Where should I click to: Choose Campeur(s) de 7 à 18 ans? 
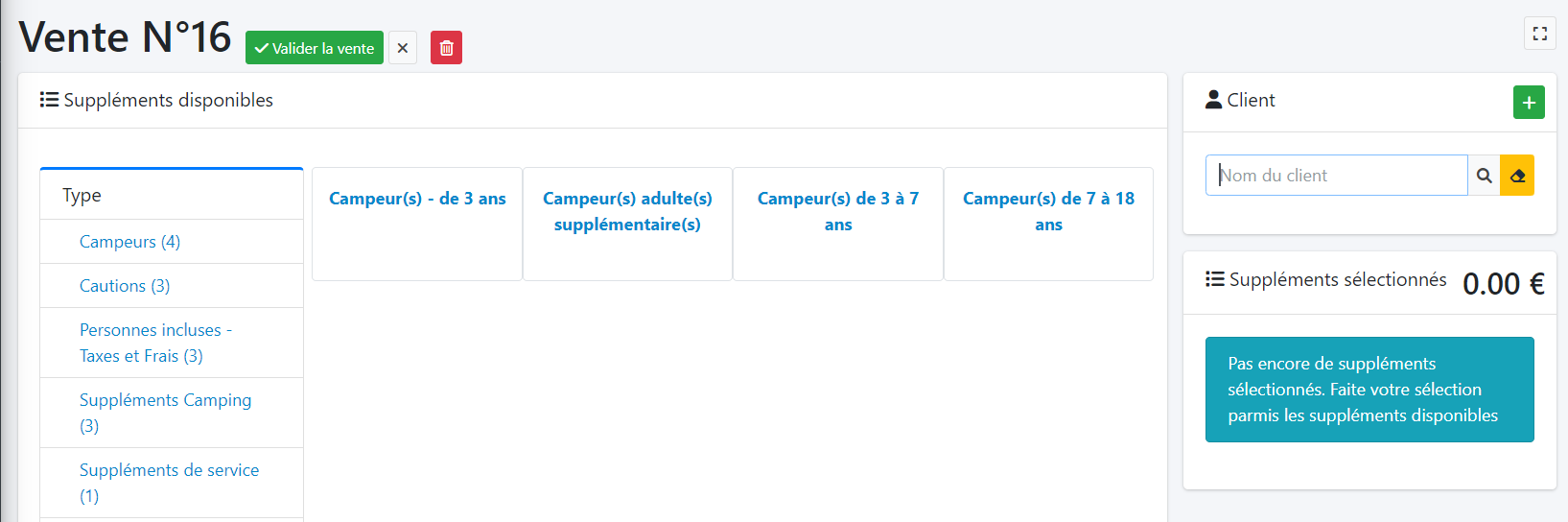point(1048,211)
